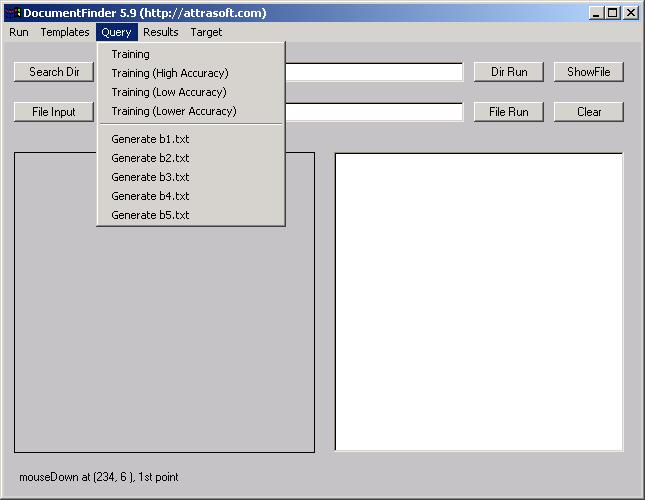Open the Target menu
The height and width of the screenshot is (500, 645).
206,32
